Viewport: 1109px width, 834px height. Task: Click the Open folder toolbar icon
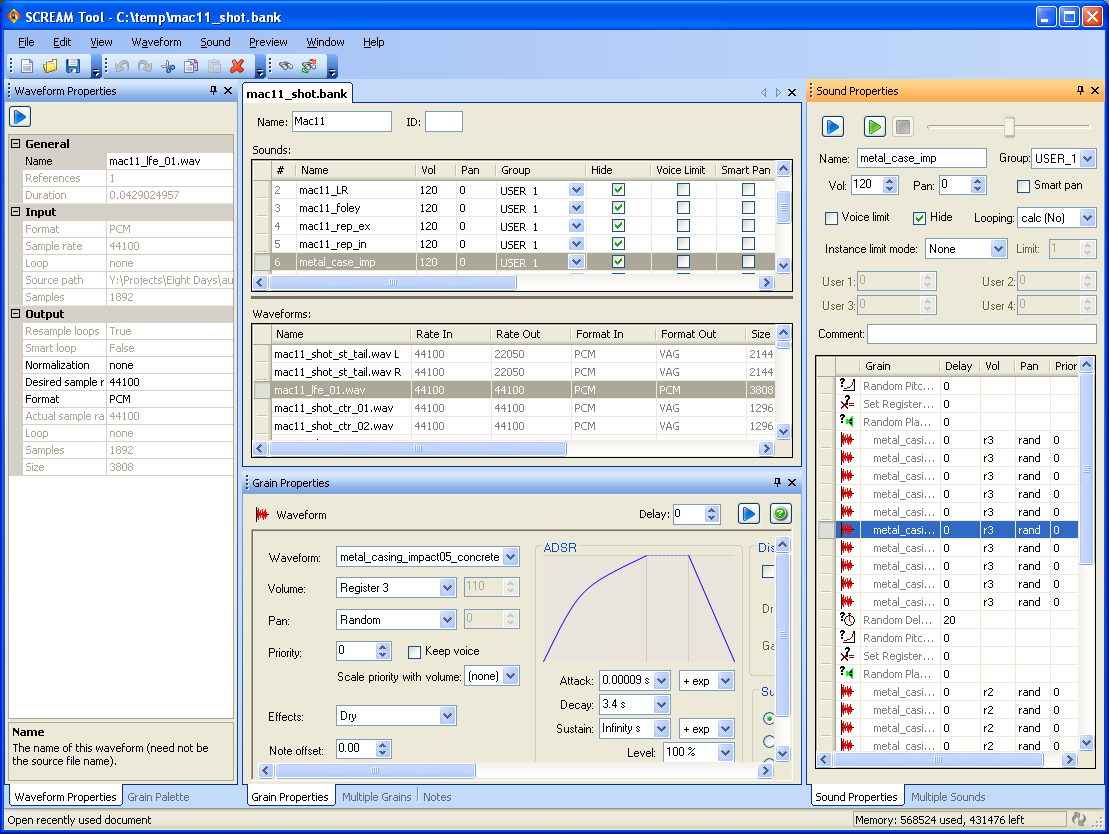coord(50,66)
